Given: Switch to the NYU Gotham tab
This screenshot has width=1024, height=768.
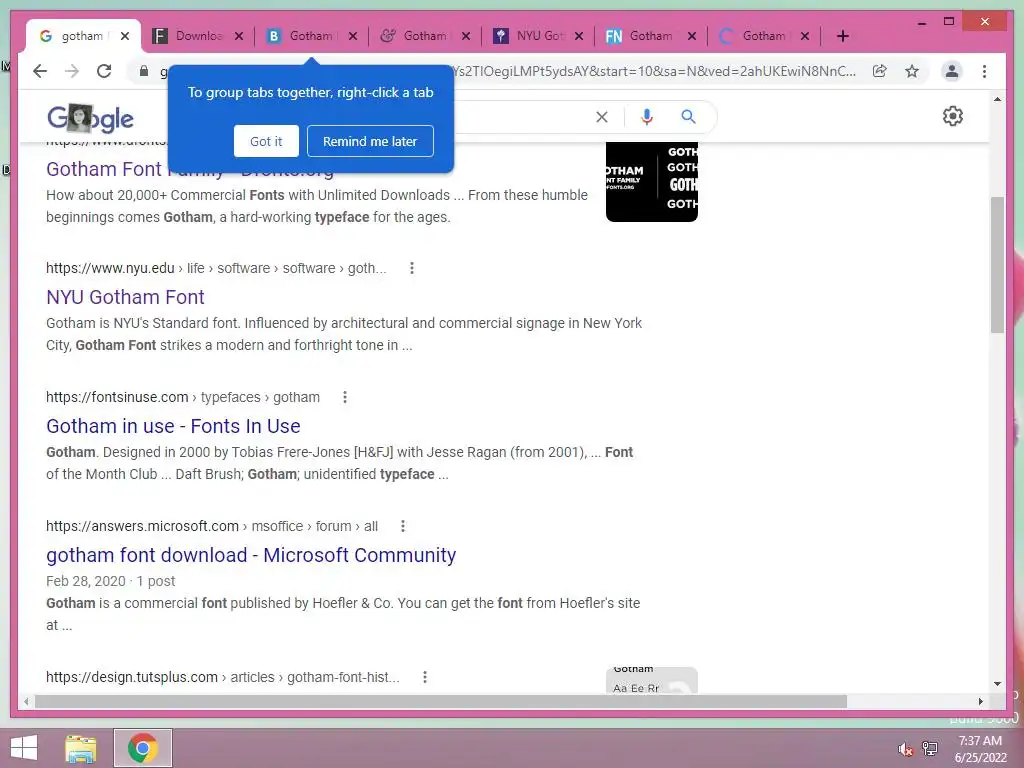Looking at the screenshot, I should 537,36.
